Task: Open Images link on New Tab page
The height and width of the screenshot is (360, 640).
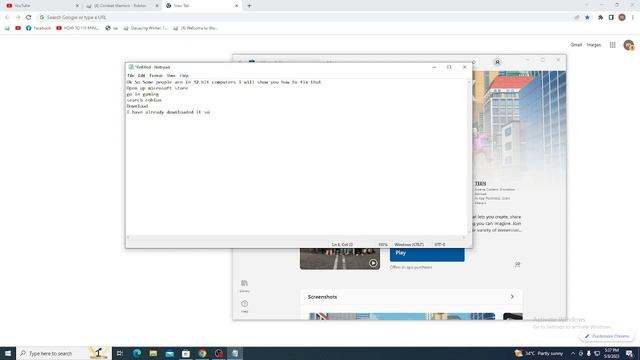Action: point(594,45)
